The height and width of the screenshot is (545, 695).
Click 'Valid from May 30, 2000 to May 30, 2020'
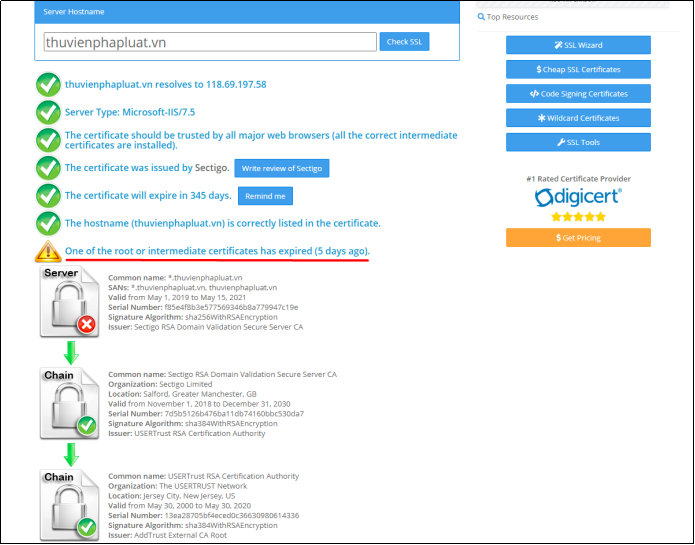point(180,506)
